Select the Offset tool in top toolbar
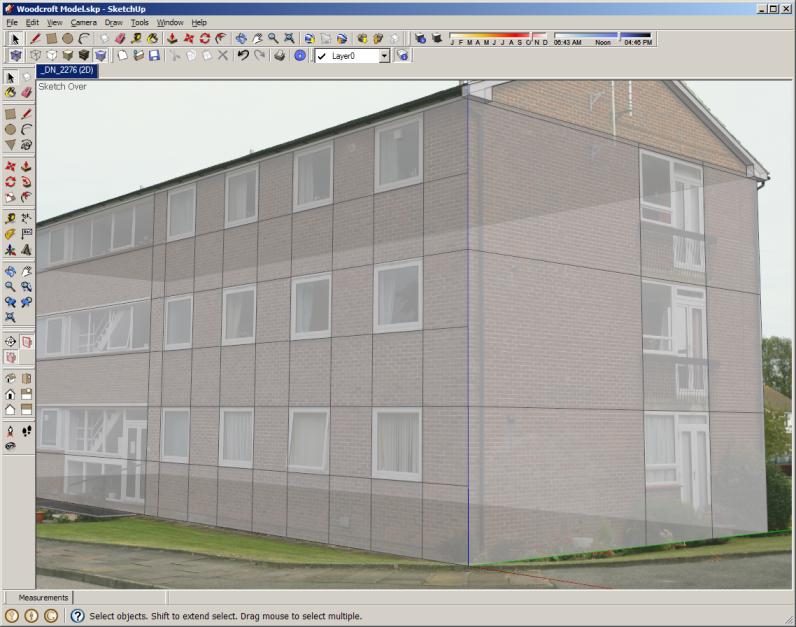 pos(221,39)
